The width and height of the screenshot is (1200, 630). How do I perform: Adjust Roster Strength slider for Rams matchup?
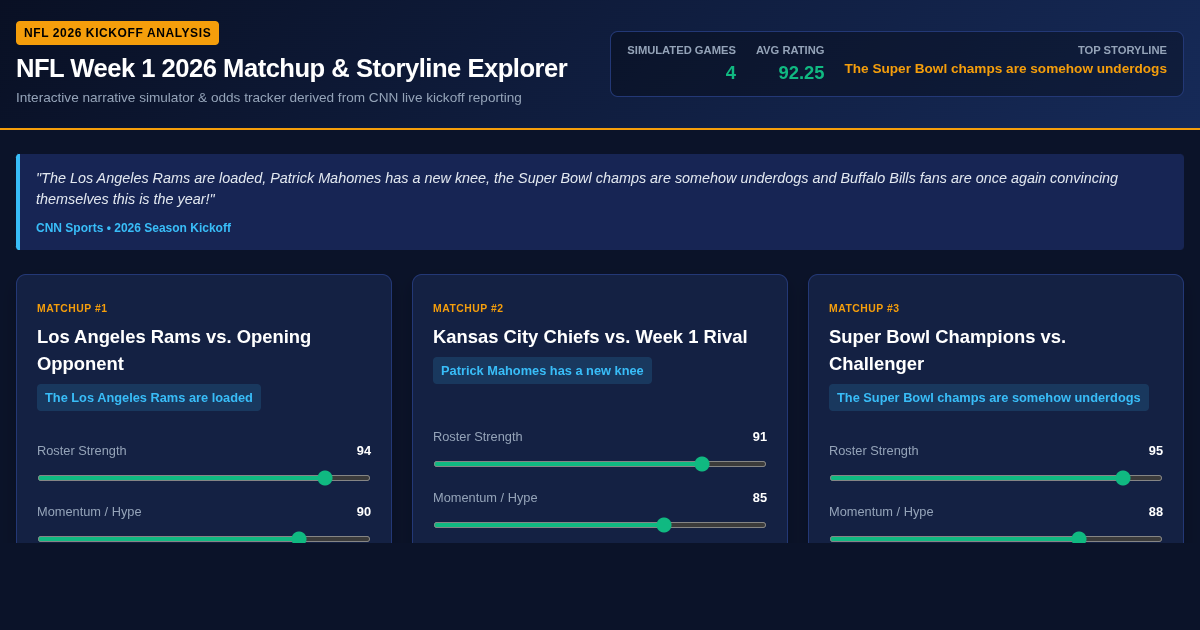pos(204,478)
